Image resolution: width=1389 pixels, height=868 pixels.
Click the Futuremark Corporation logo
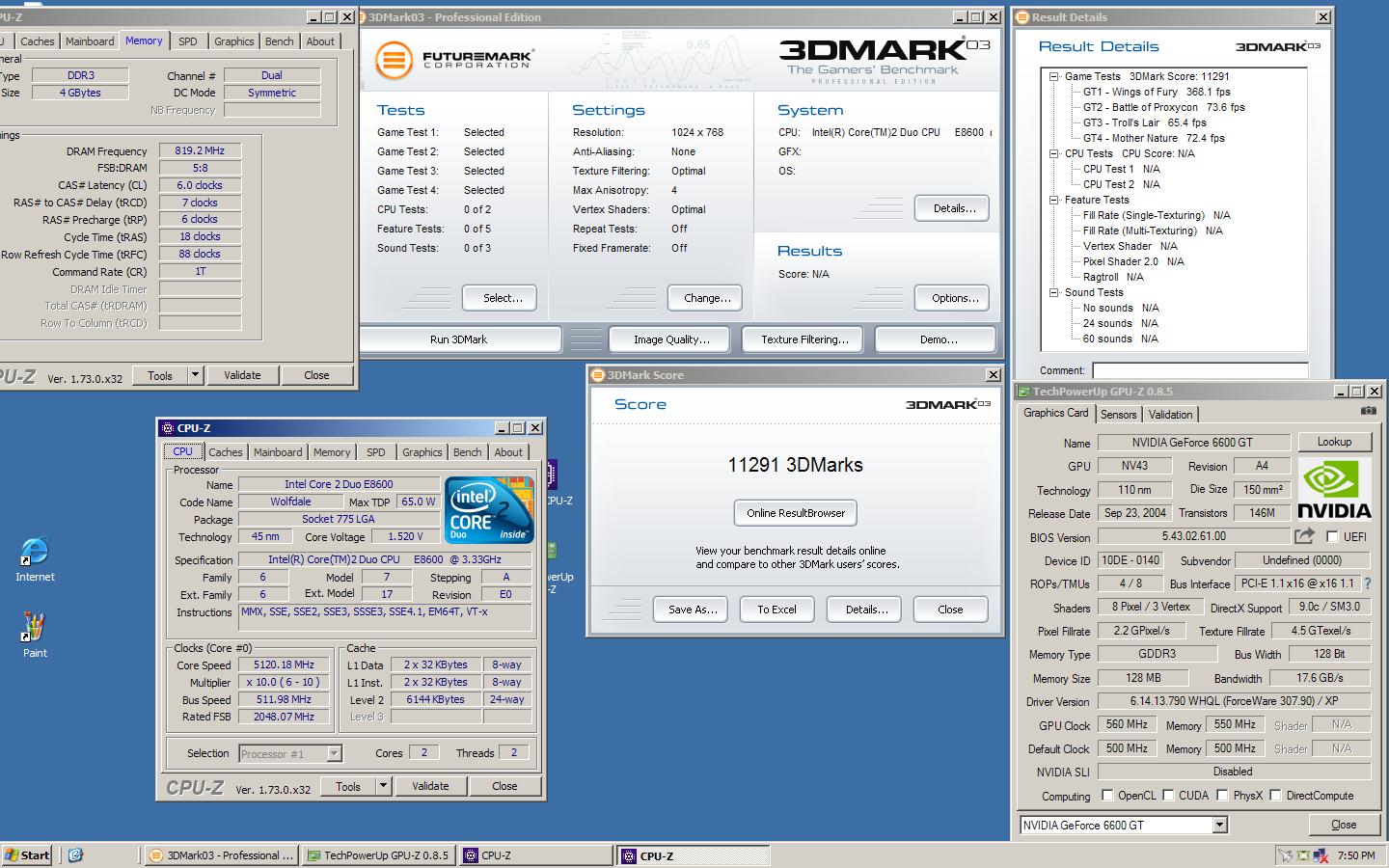point(453,60)
